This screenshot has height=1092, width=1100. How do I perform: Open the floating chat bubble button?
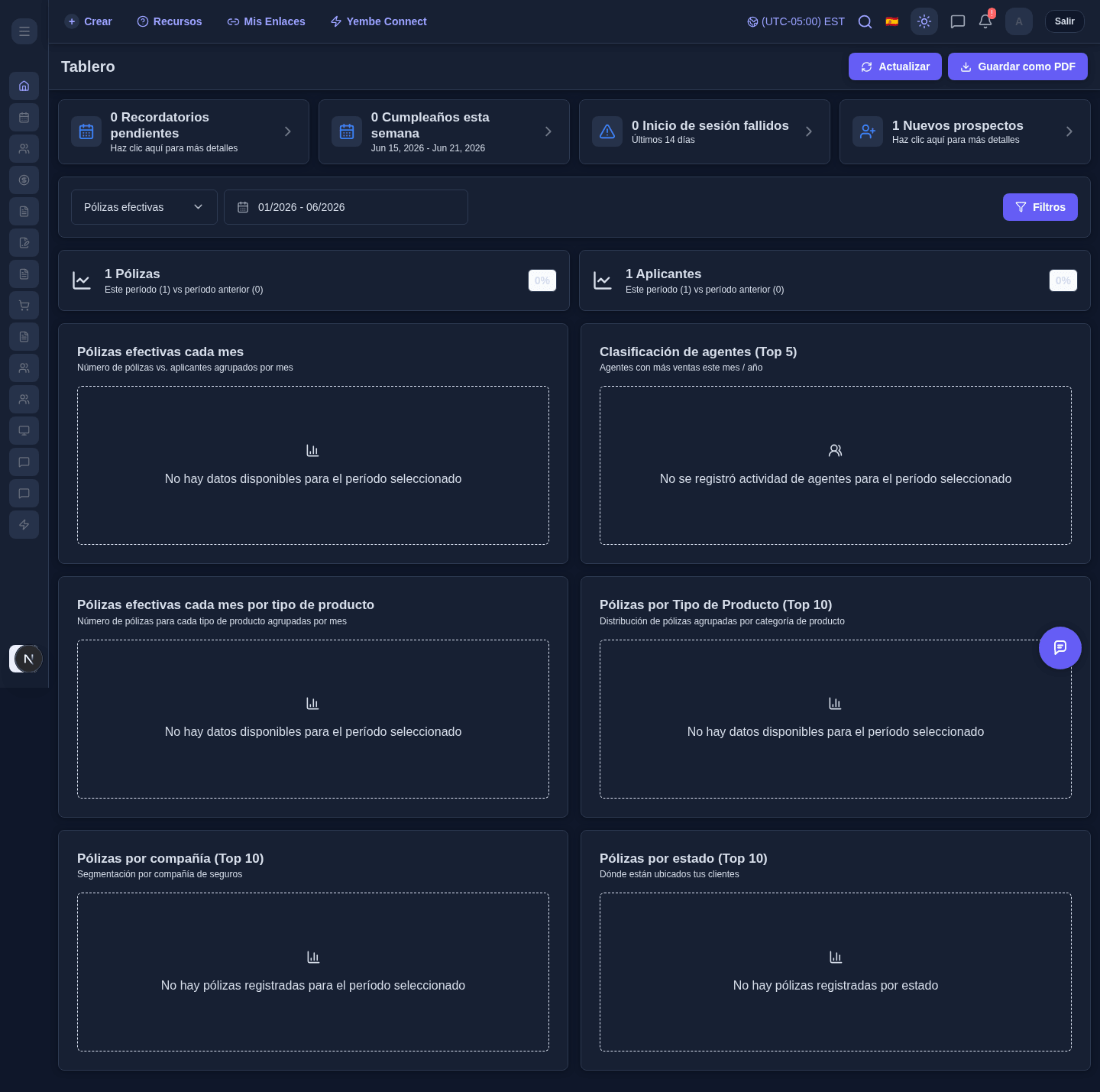(x=1060, y=648)
